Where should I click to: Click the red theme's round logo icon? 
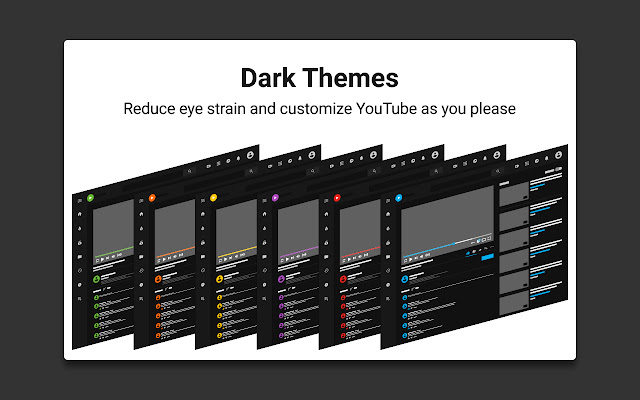click(x=337, y=198)
